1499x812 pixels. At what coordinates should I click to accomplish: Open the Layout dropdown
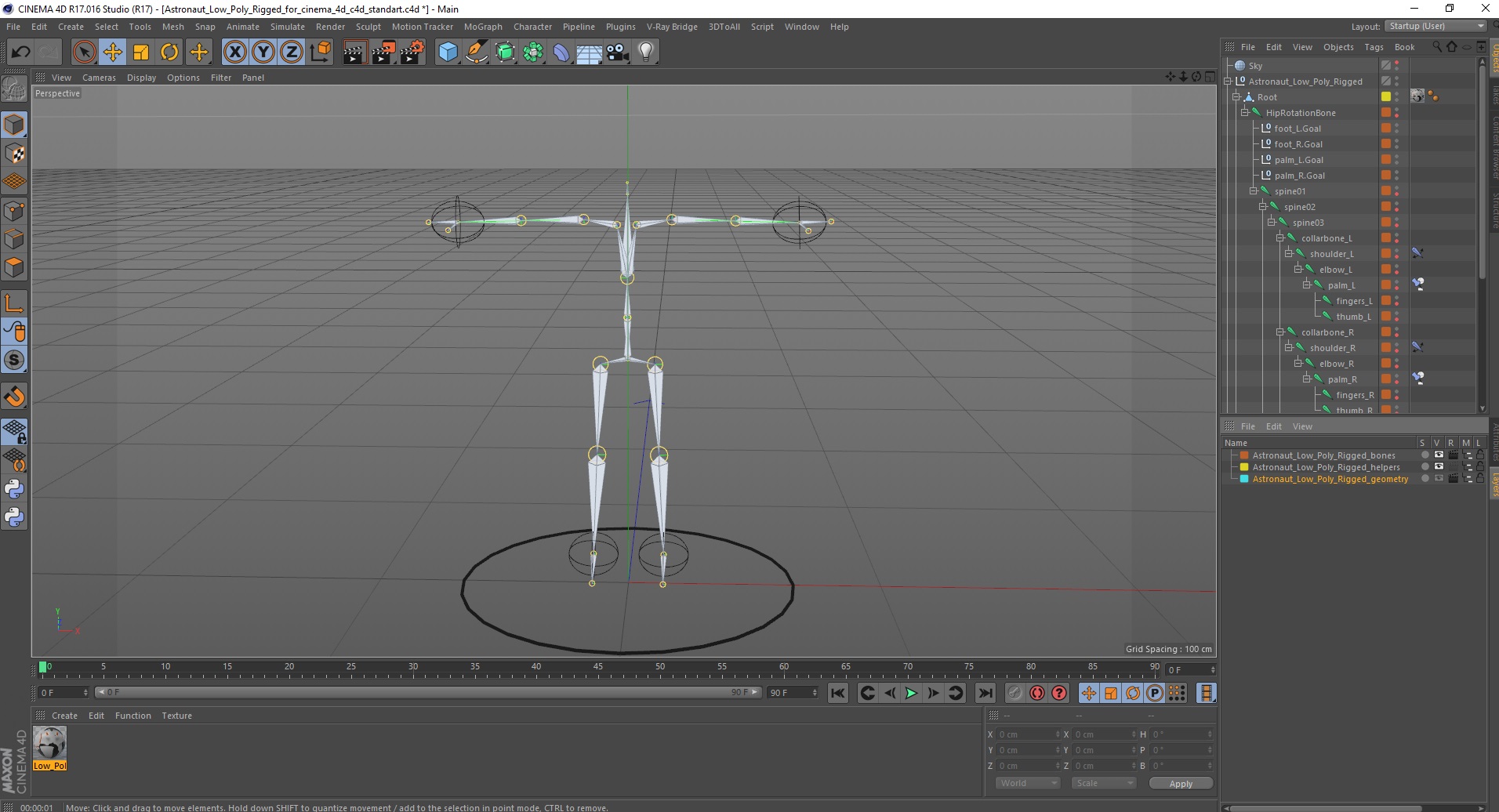1435,26
